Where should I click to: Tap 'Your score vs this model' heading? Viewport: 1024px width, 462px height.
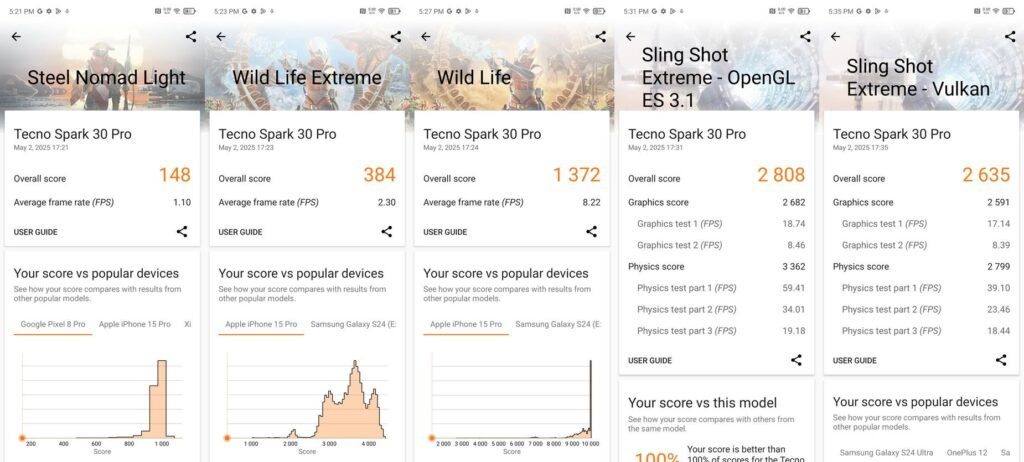(x=702, y=403)
